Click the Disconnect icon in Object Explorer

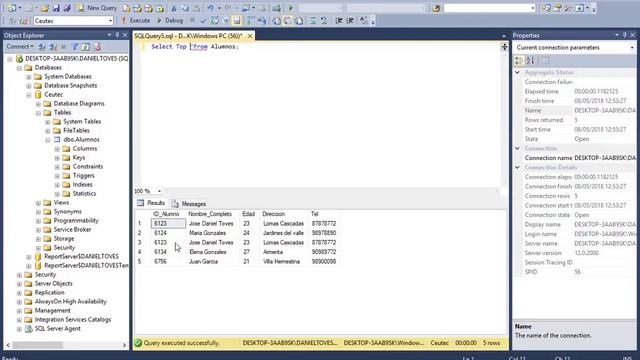pyautogui.click(x=53, y=47)
